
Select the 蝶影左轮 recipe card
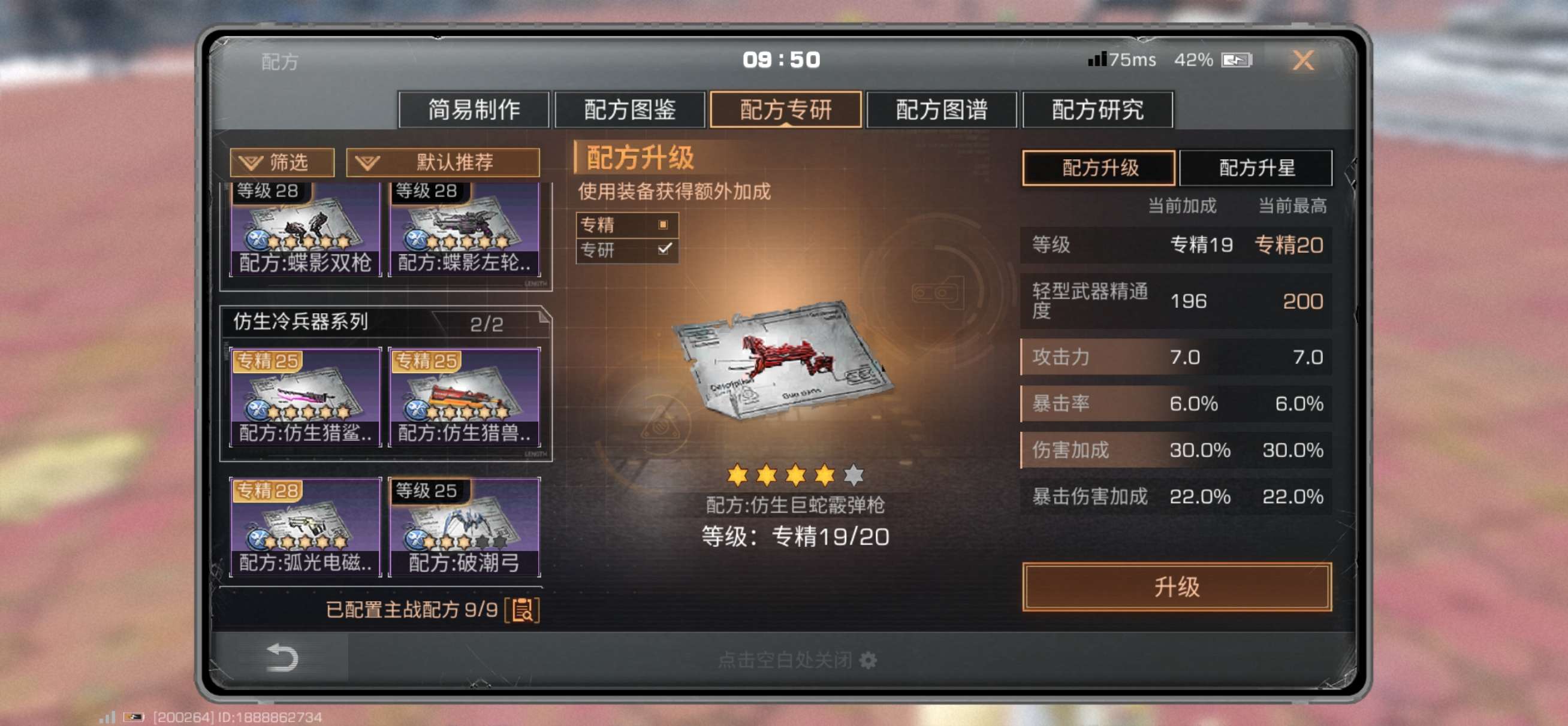click(x=465, y=229)
